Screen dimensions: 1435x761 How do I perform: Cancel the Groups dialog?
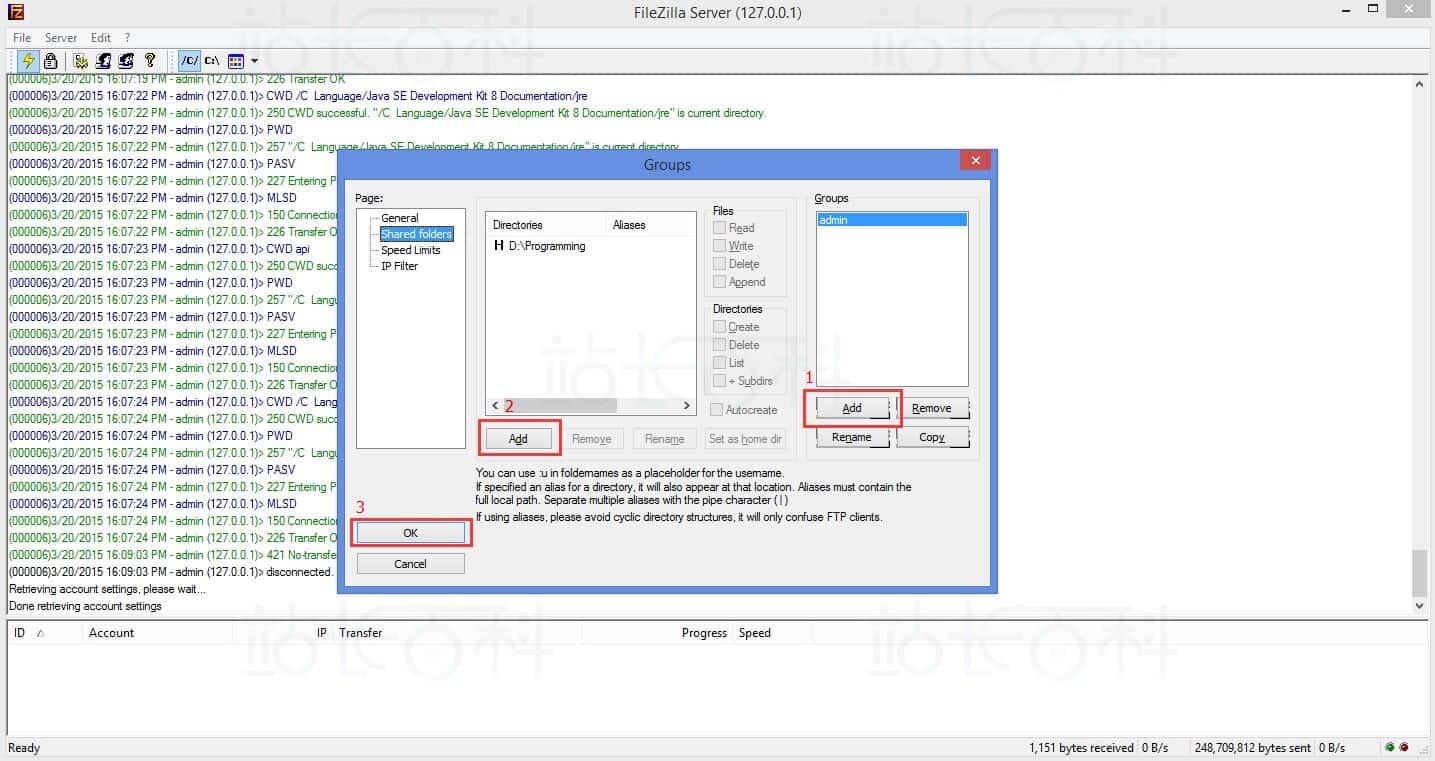[x=411, y=564]
